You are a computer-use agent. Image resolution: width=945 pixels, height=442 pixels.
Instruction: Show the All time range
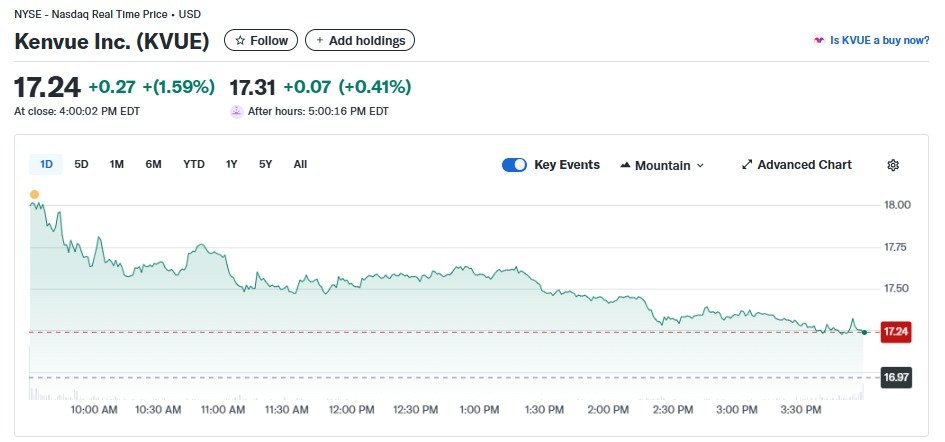[x=300, y=164]
